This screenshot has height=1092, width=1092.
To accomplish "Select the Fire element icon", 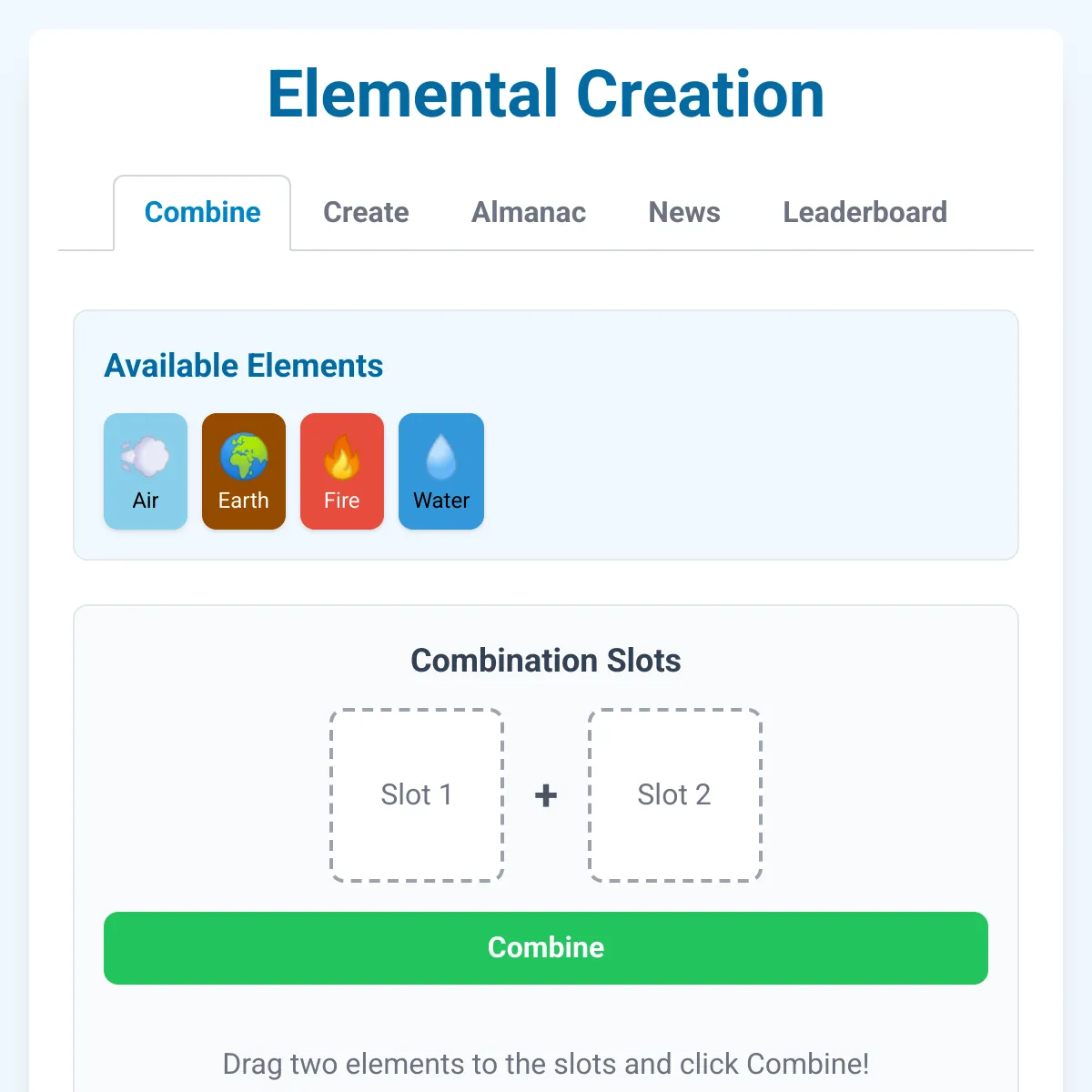I will pos(341,470).
